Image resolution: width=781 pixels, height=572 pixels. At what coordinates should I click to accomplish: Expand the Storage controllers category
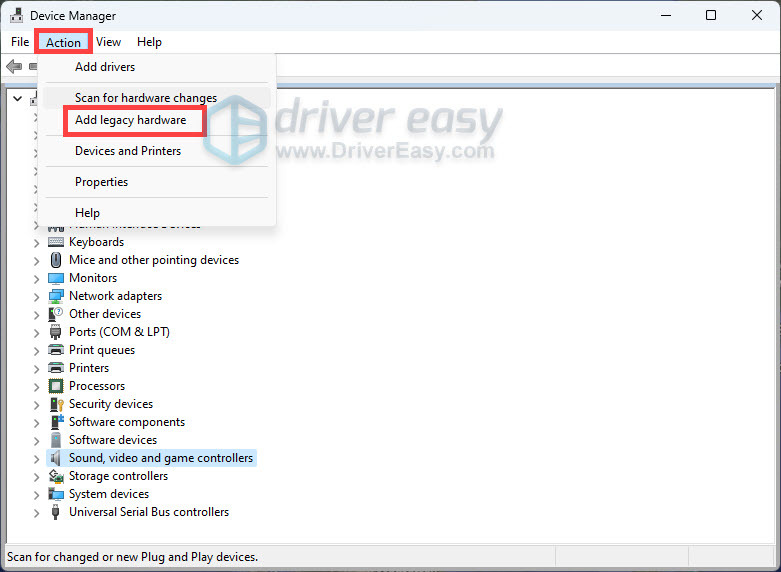(x=37, y=476)
